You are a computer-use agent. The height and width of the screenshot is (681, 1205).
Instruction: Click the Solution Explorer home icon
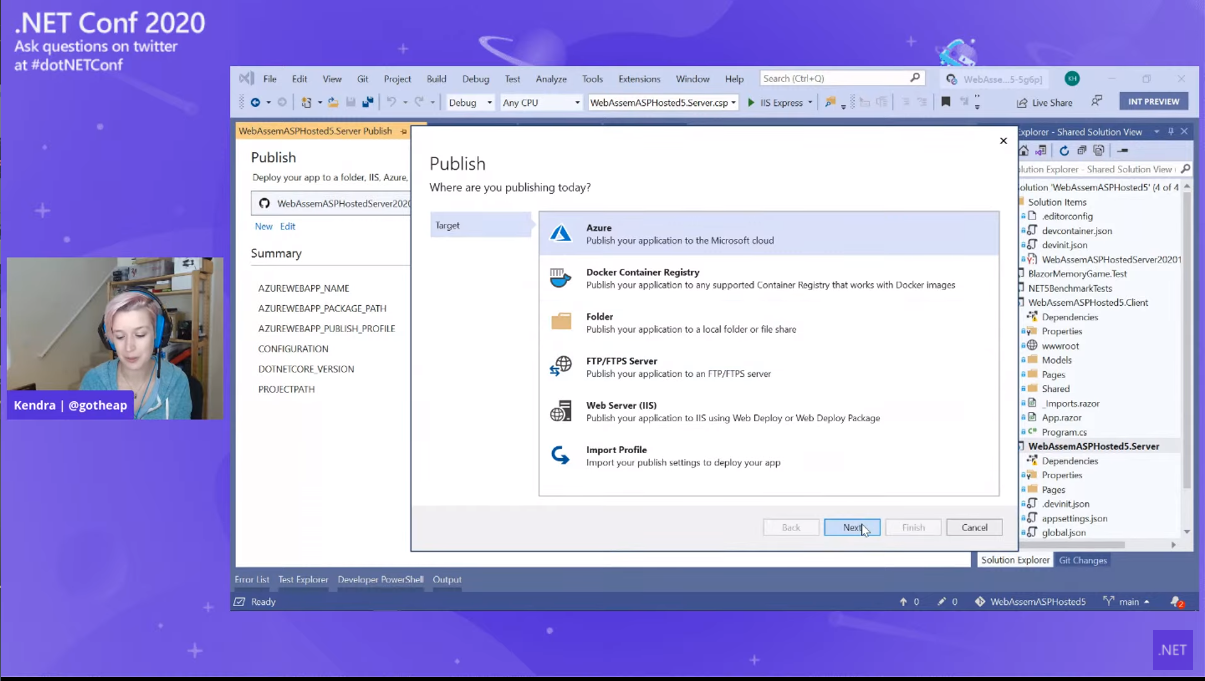1024,151
